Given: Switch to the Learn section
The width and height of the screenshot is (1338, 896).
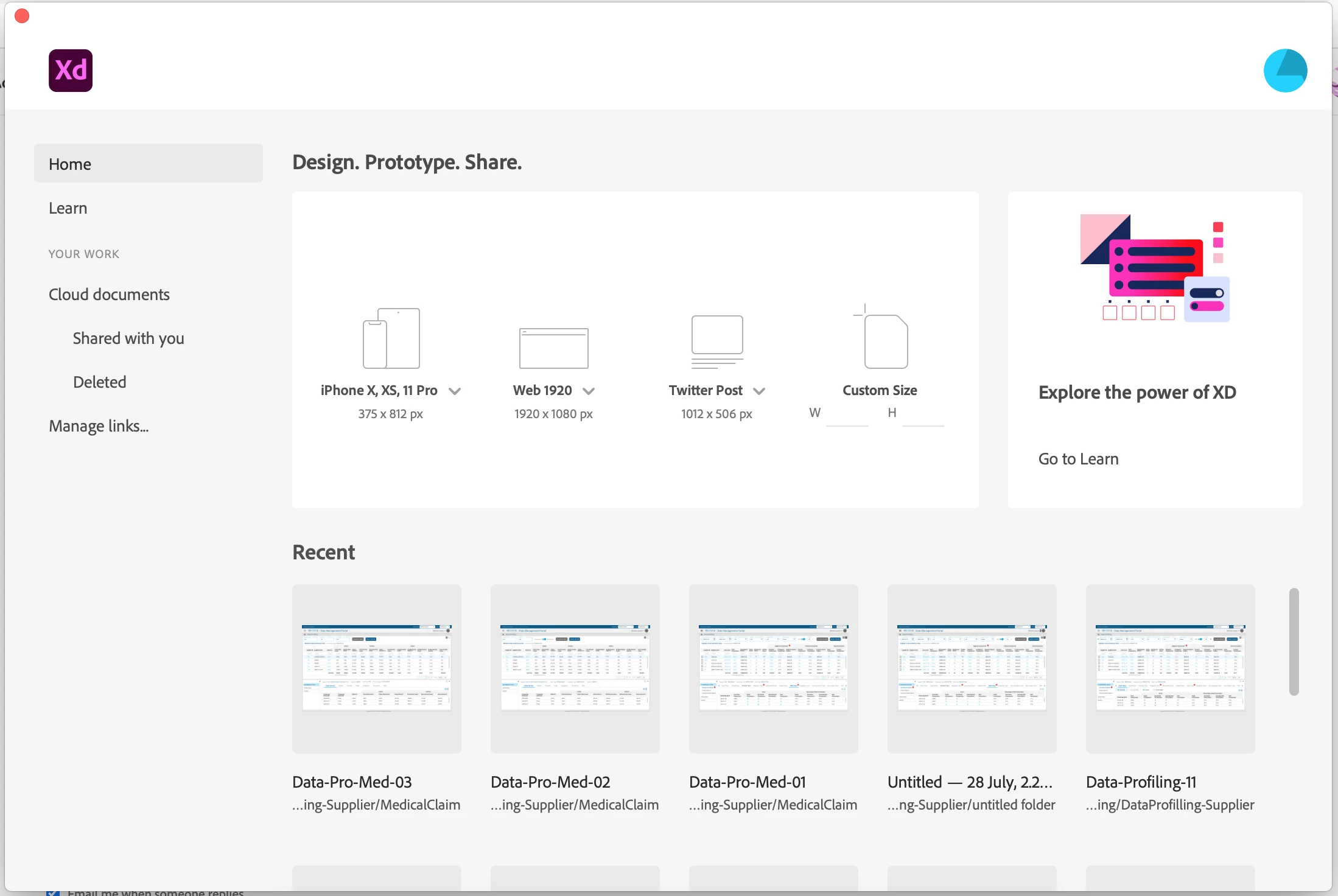Looking at the screenshot, I should click(x=68, y=208).
